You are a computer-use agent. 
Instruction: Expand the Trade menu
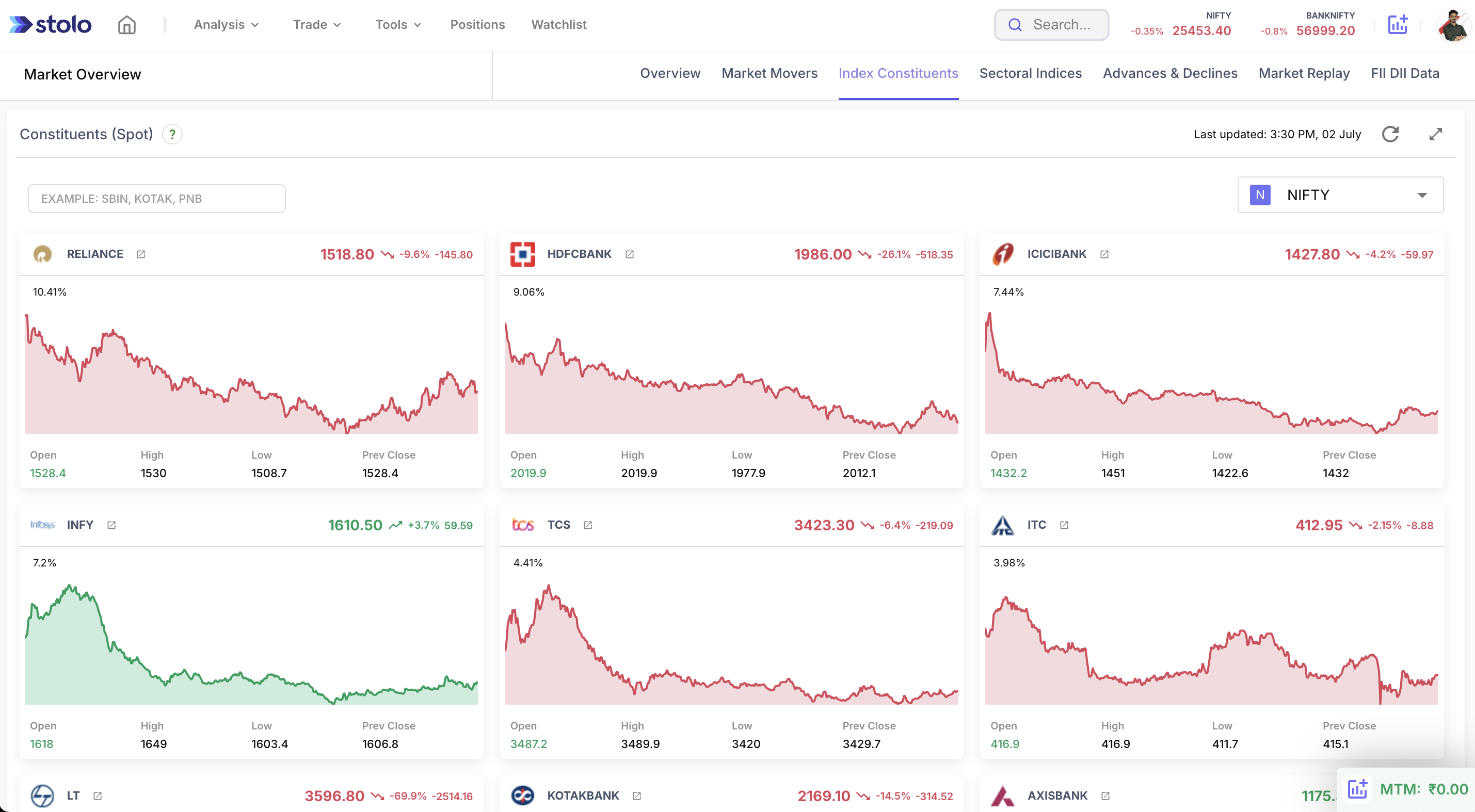tap(317, 25)
